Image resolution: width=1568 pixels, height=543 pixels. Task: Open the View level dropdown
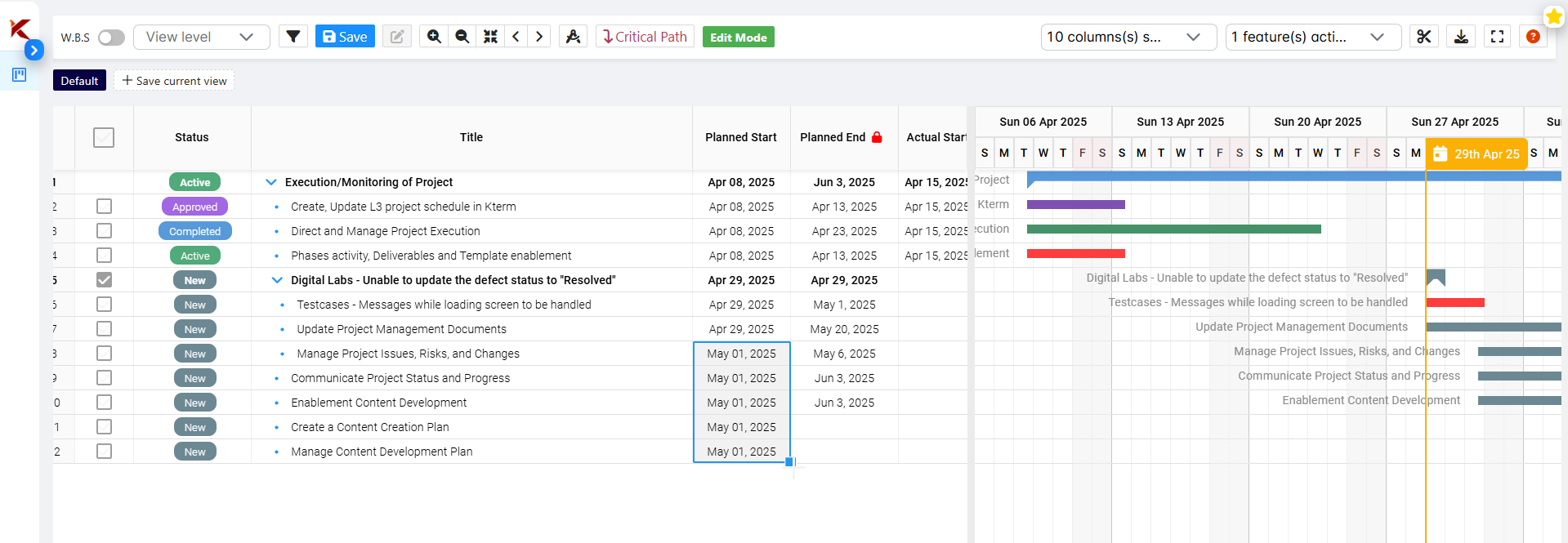(201, 37)
